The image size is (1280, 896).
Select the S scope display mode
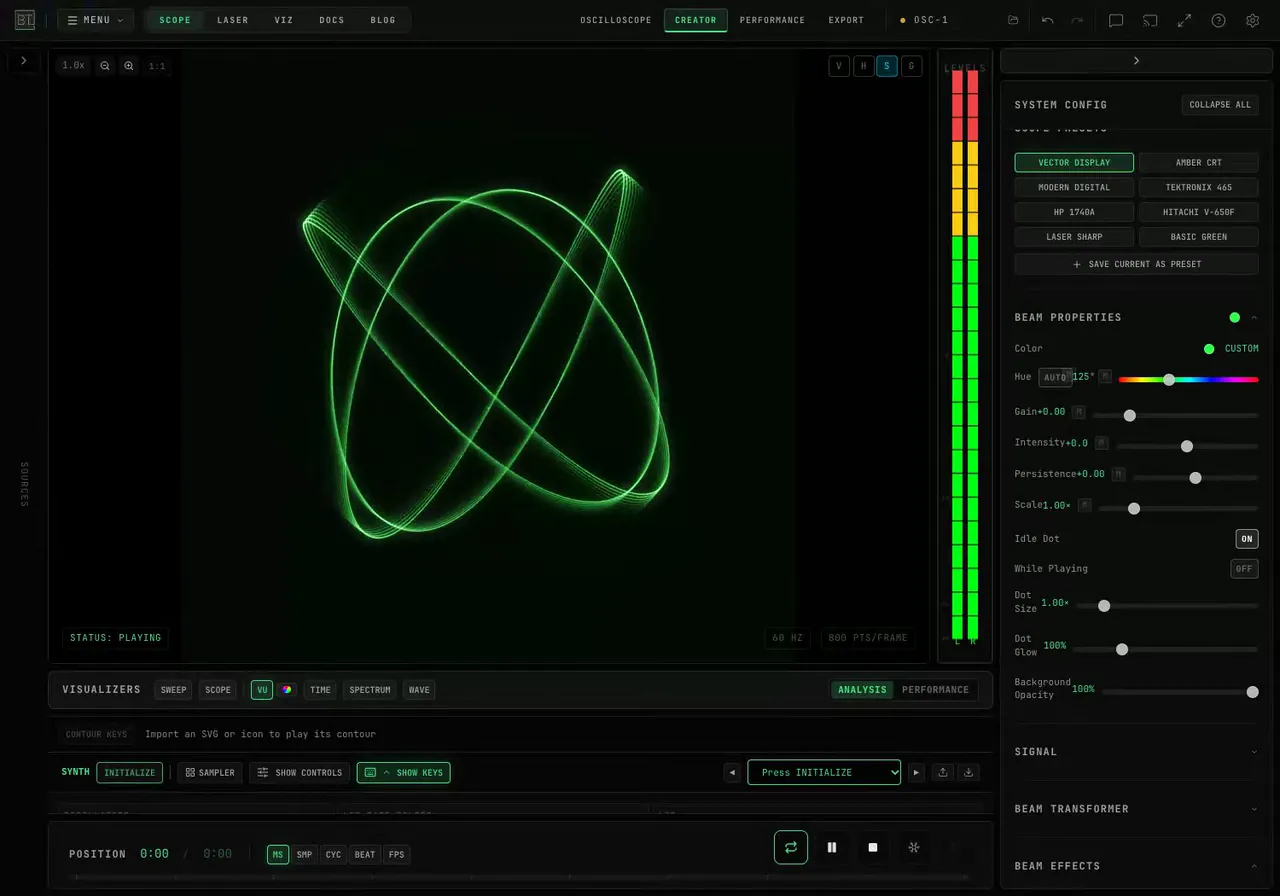[886, 66]
